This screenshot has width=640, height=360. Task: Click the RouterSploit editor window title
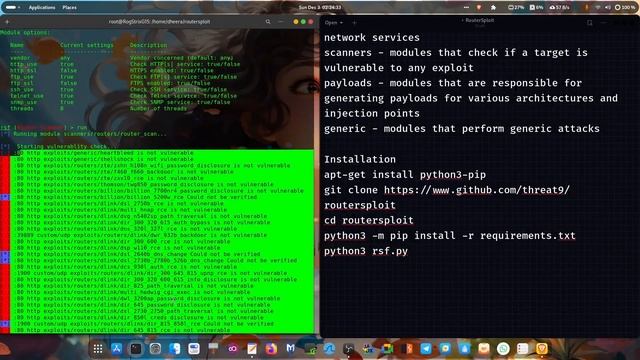click(x=480, y=20)
